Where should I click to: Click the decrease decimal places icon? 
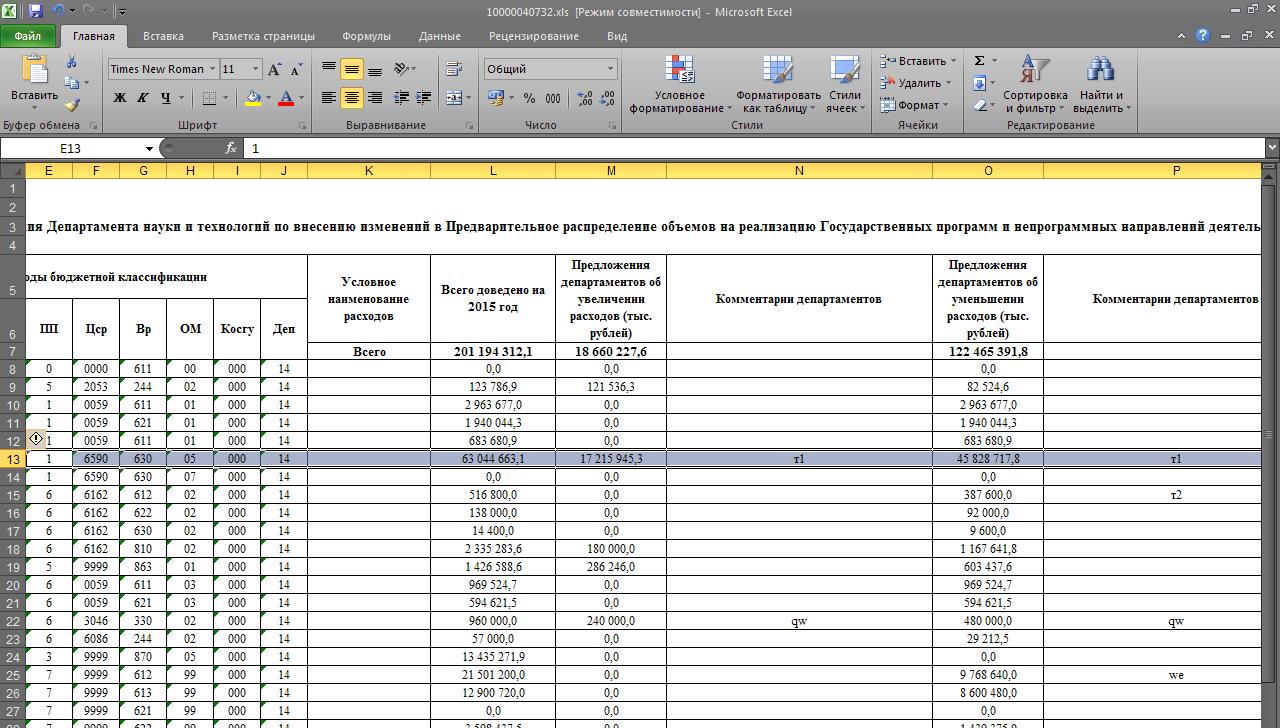pyautogui.click(x=608, y=97)
